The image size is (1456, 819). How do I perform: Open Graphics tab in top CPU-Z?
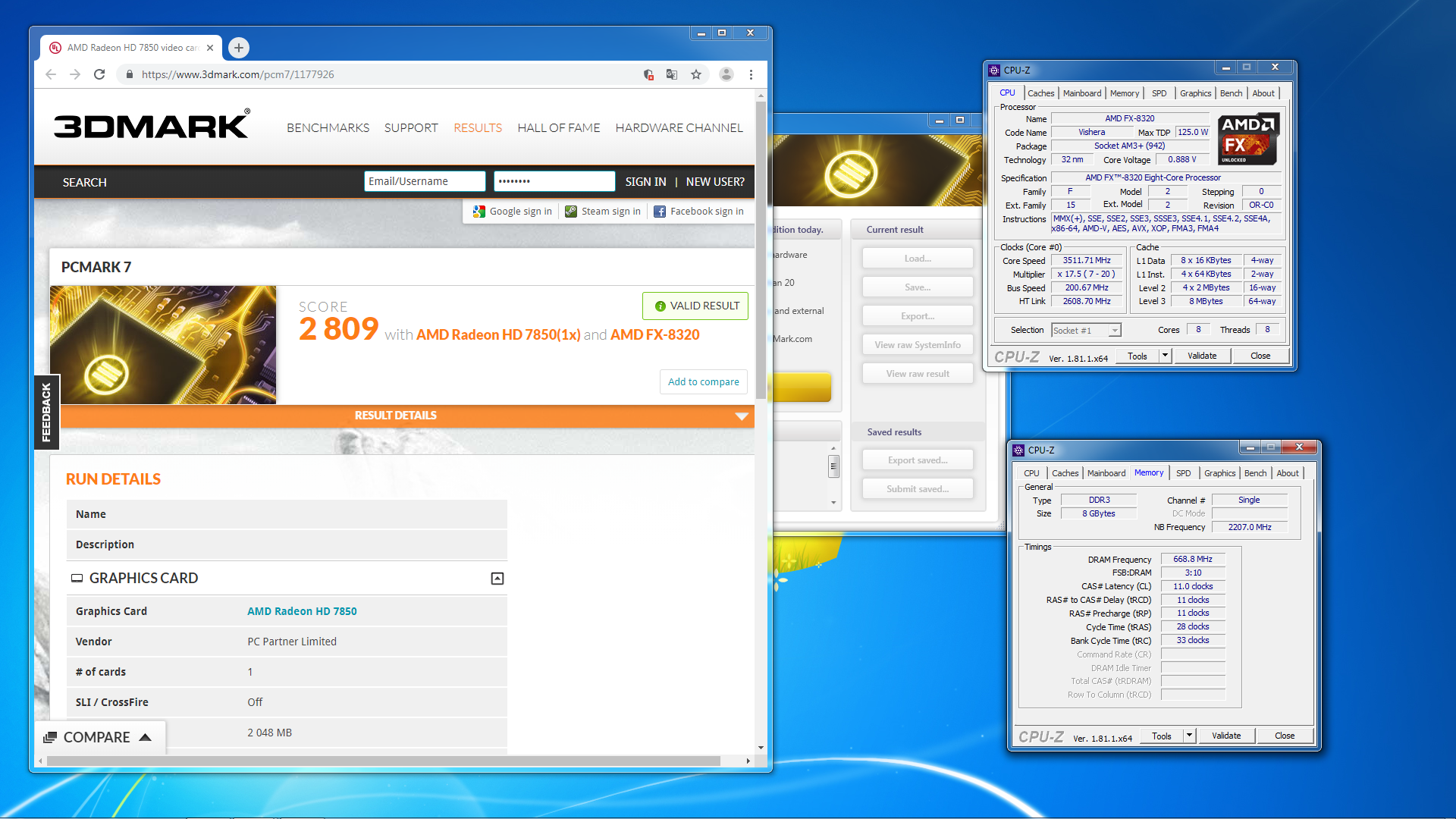click(1196, 93)
